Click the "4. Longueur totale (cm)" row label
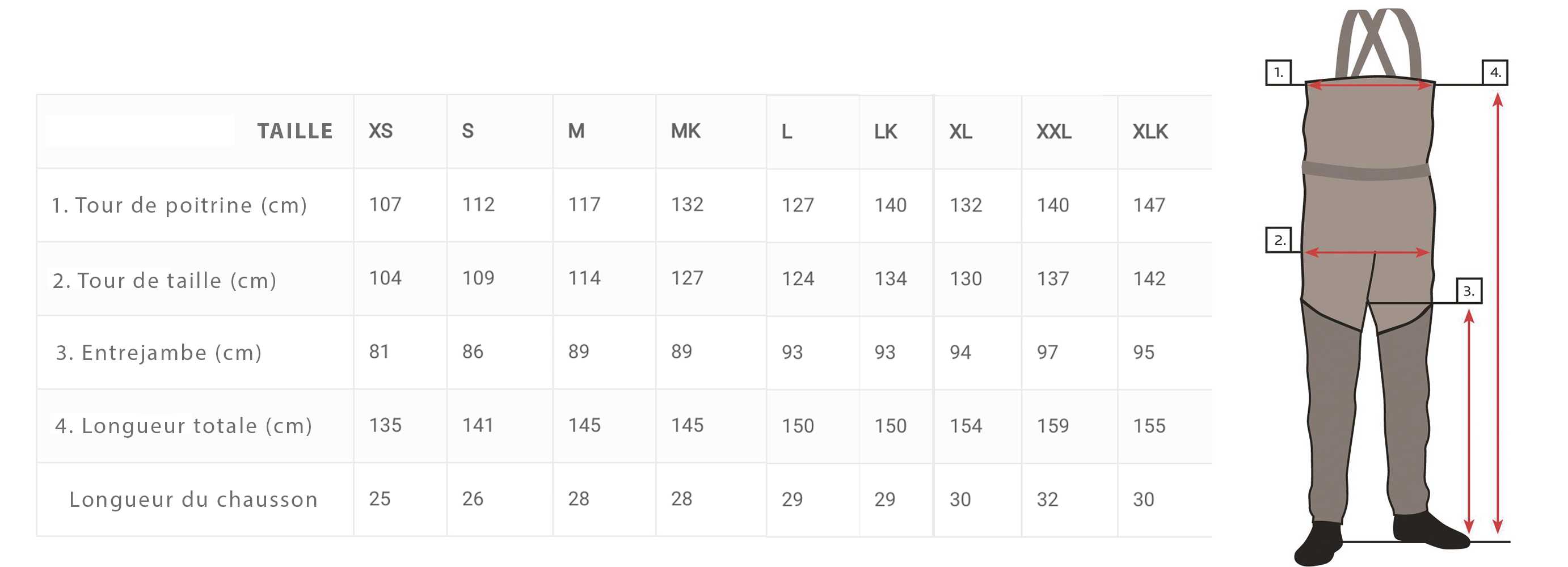 pos(183,425)
